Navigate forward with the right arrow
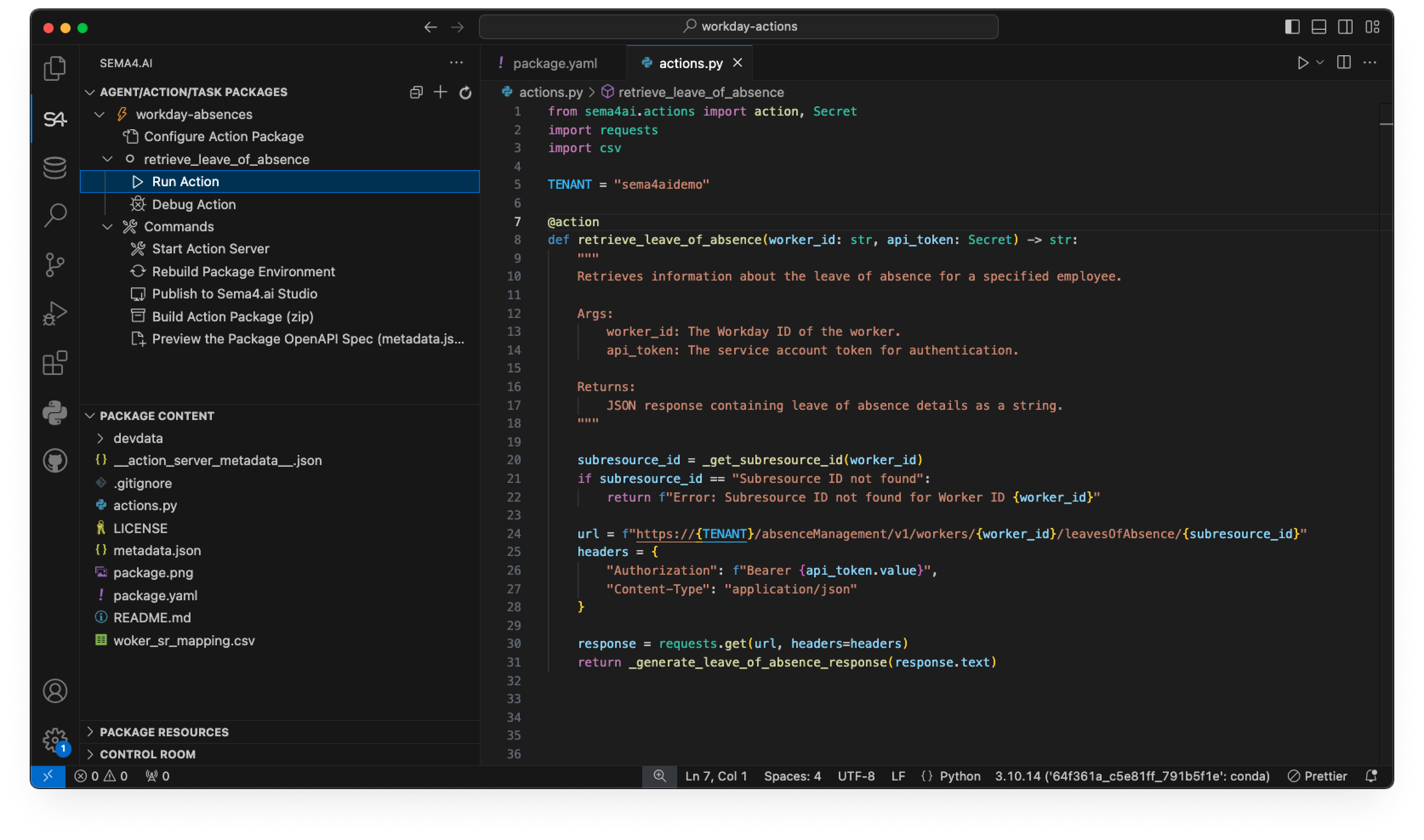The width and height of the screenshot is (1424, 840). pyautogui.click(x=457, y=27)
